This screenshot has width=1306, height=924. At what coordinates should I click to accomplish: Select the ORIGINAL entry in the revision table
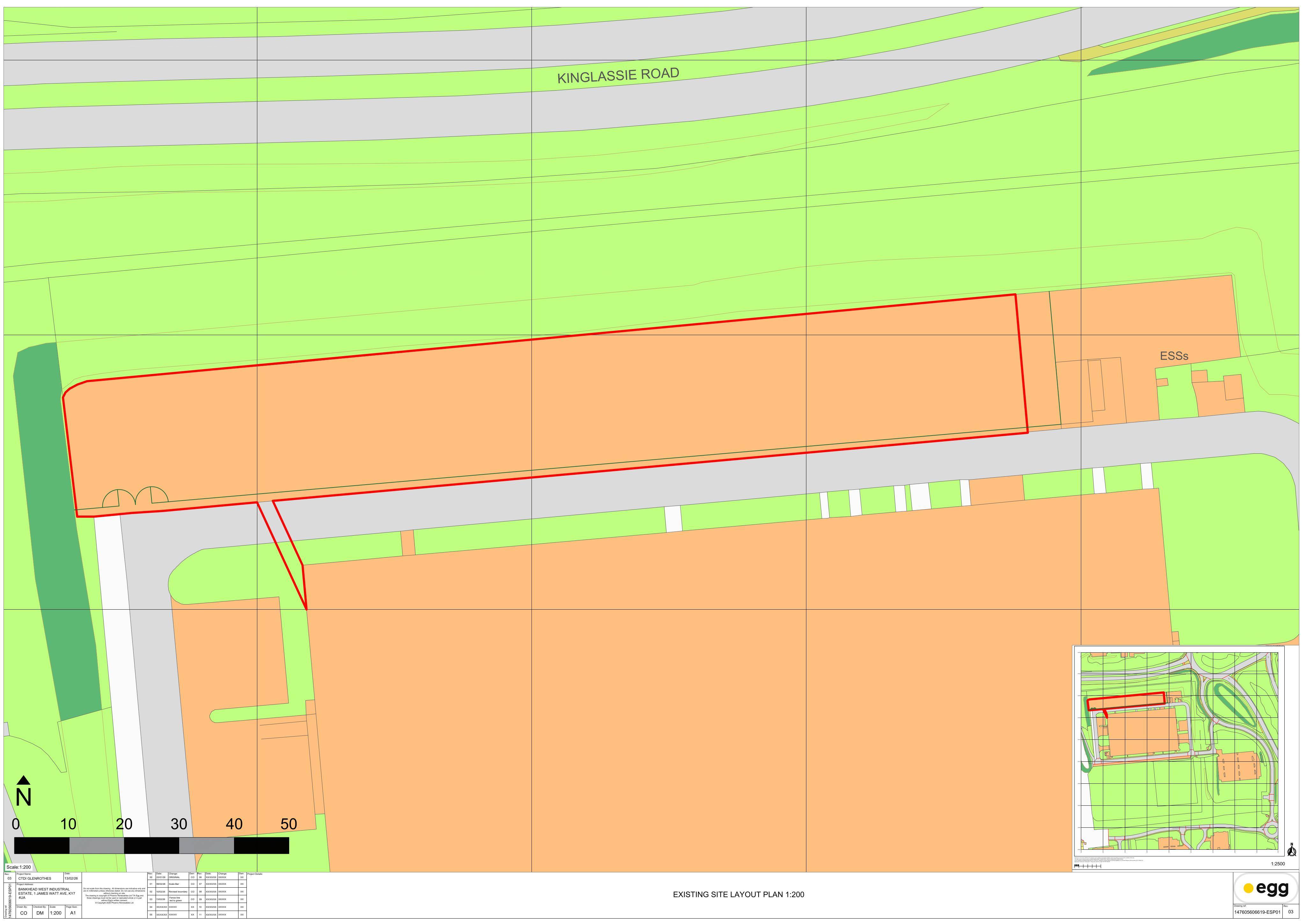point(174,877)
